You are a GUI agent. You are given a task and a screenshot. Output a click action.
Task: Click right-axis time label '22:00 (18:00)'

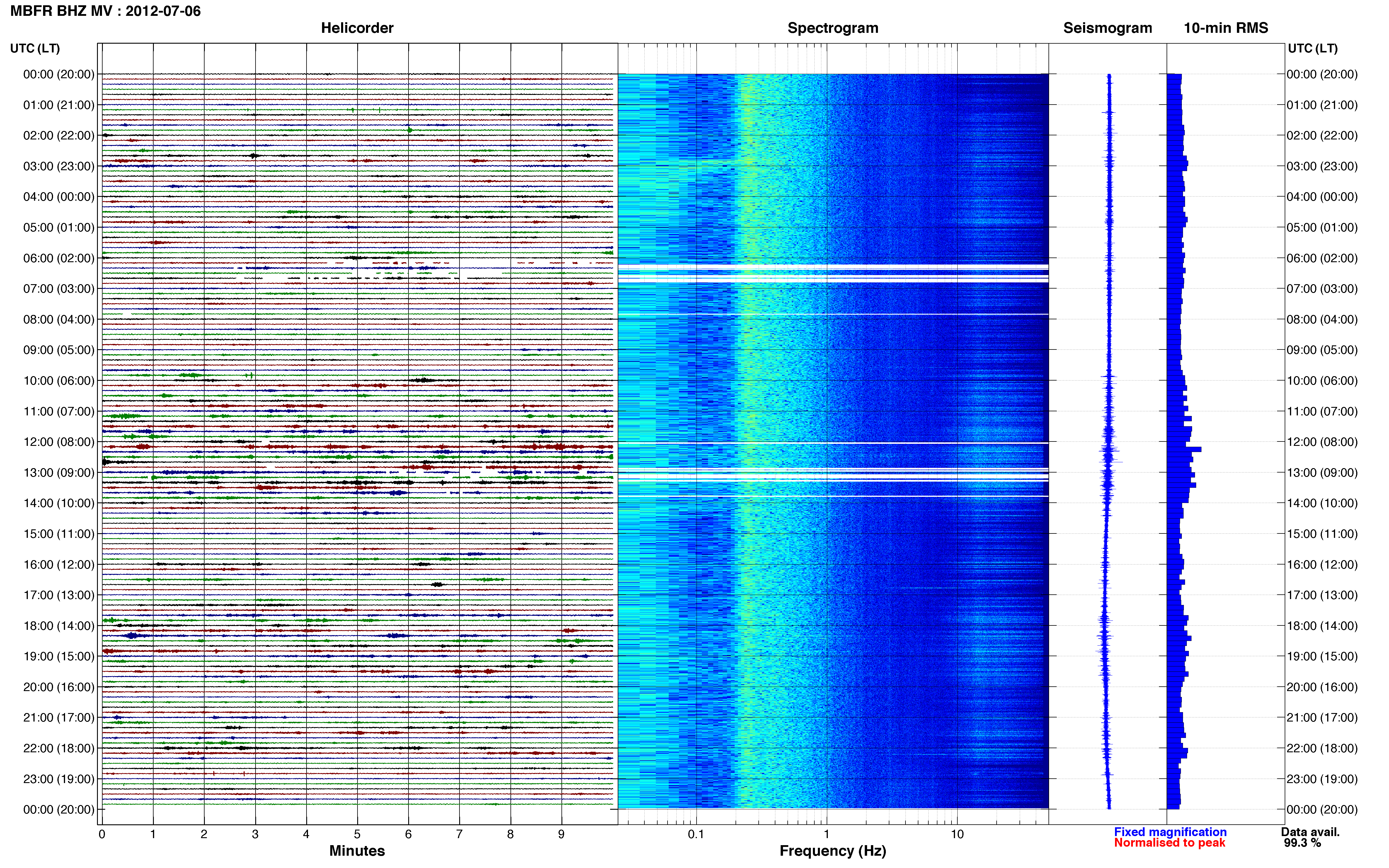coord(1322,748)
